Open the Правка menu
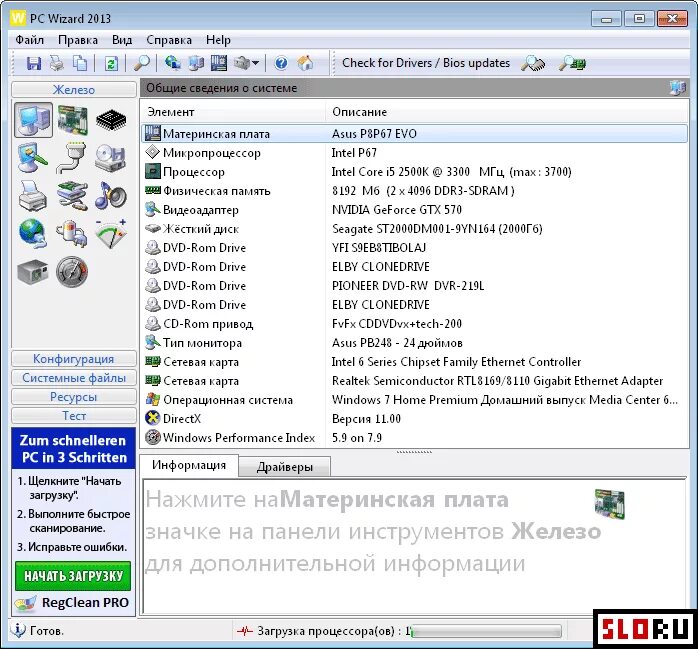 (78, 40)
